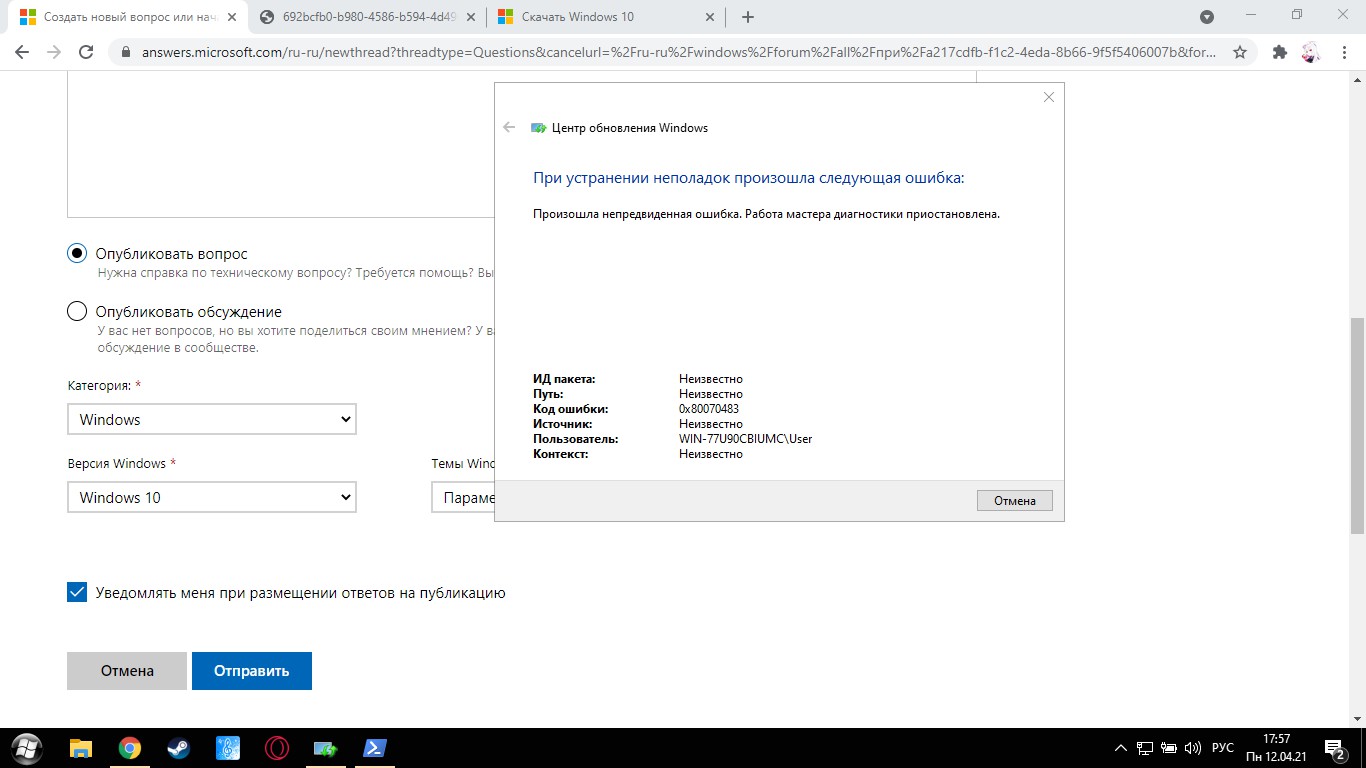Open the Action Center notifications icon
The width and height of the screenshot is (1366, 768).
(x=1335, y=748)
